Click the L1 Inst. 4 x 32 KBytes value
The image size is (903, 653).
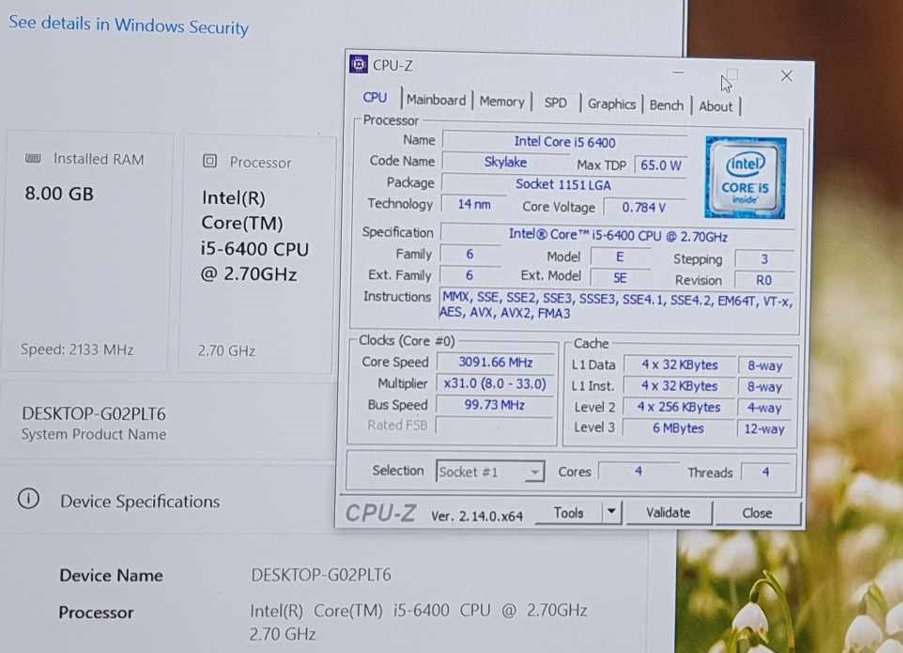click(x=680, y=386)
